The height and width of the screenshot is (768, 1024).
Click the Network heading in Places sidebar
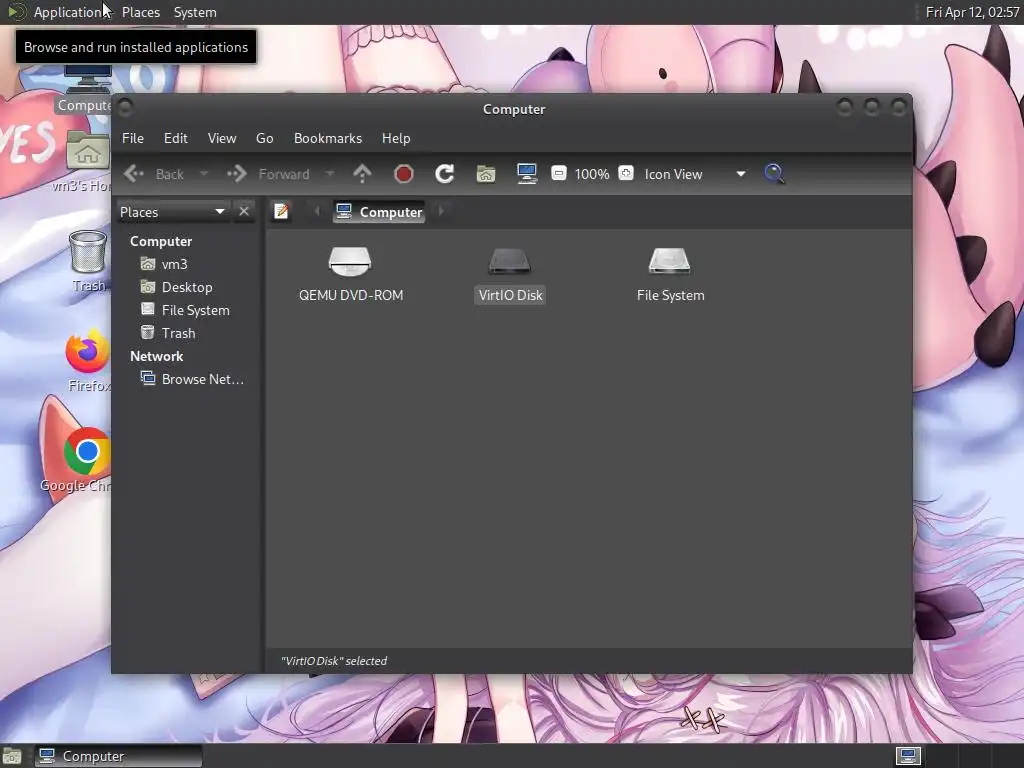click(x=156, y=356)
